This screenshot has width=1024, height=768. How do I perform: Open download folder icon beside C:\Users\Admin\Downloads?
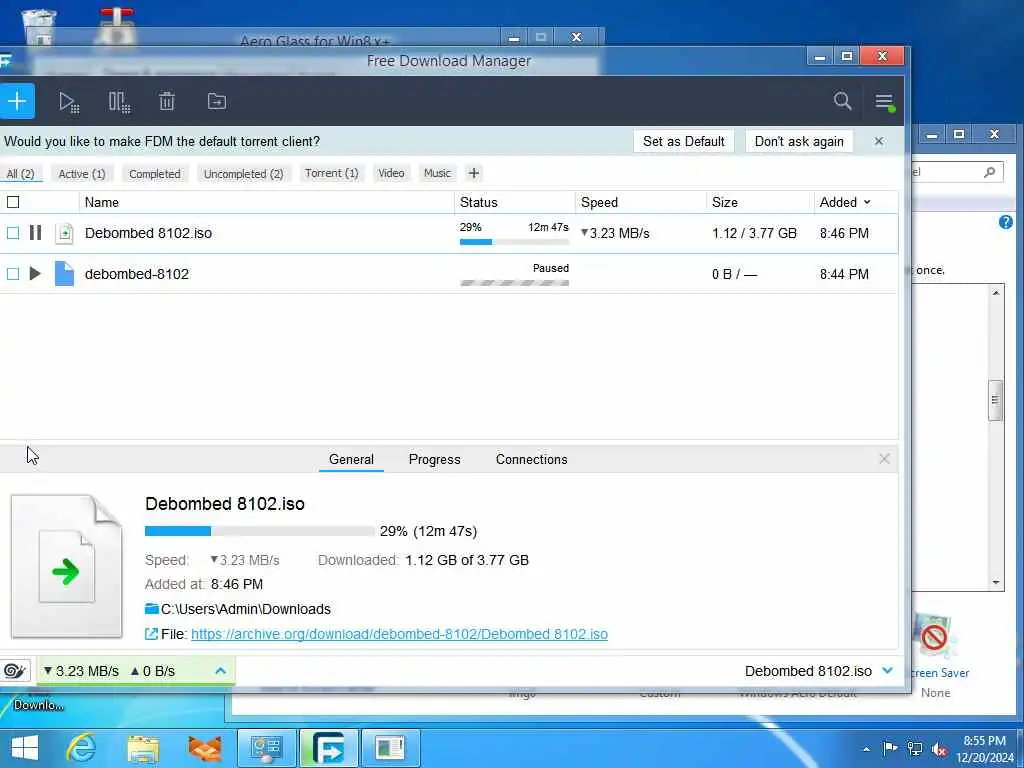tap(152, 609)
